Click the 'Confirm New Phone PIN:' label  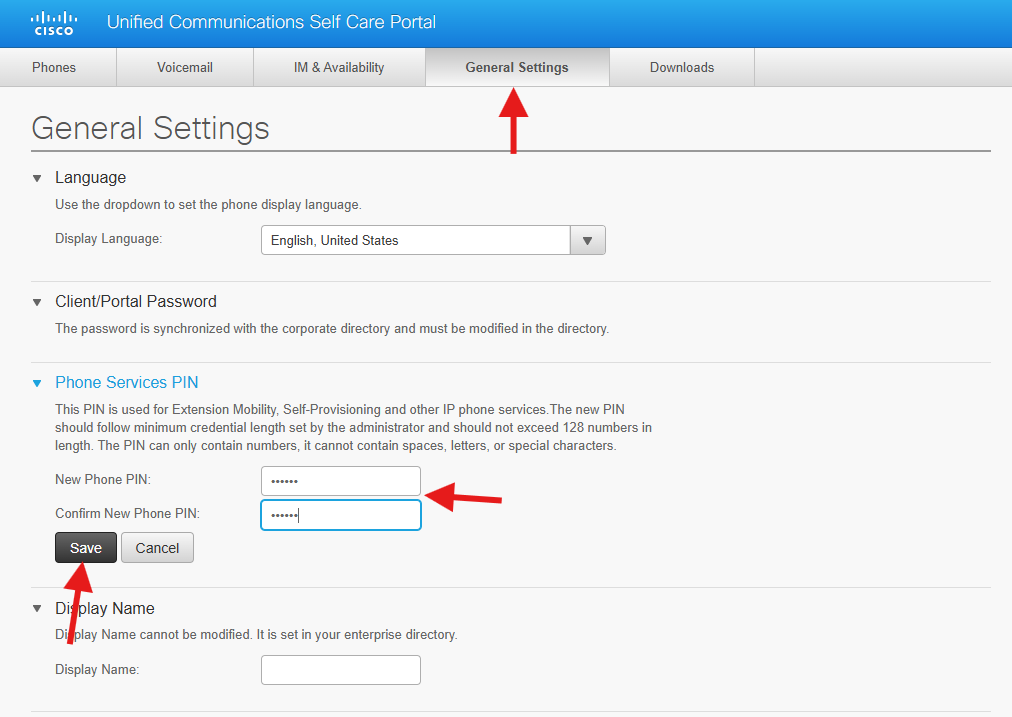[127, 513]
